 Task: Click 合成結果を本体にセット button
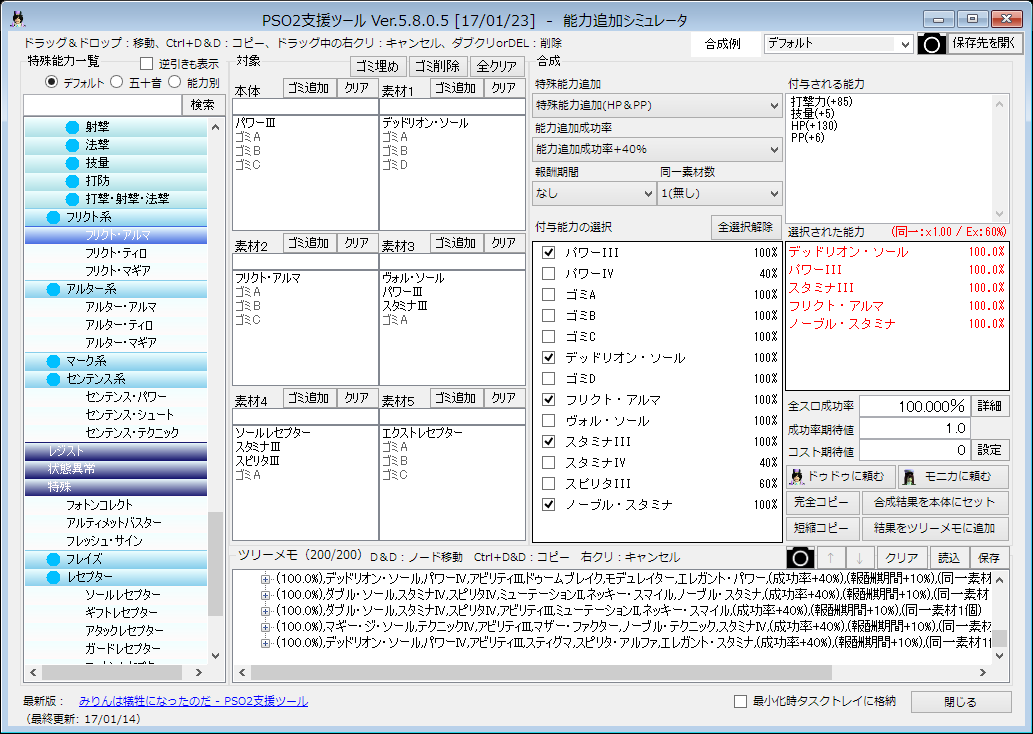click(x=935, y=502)
